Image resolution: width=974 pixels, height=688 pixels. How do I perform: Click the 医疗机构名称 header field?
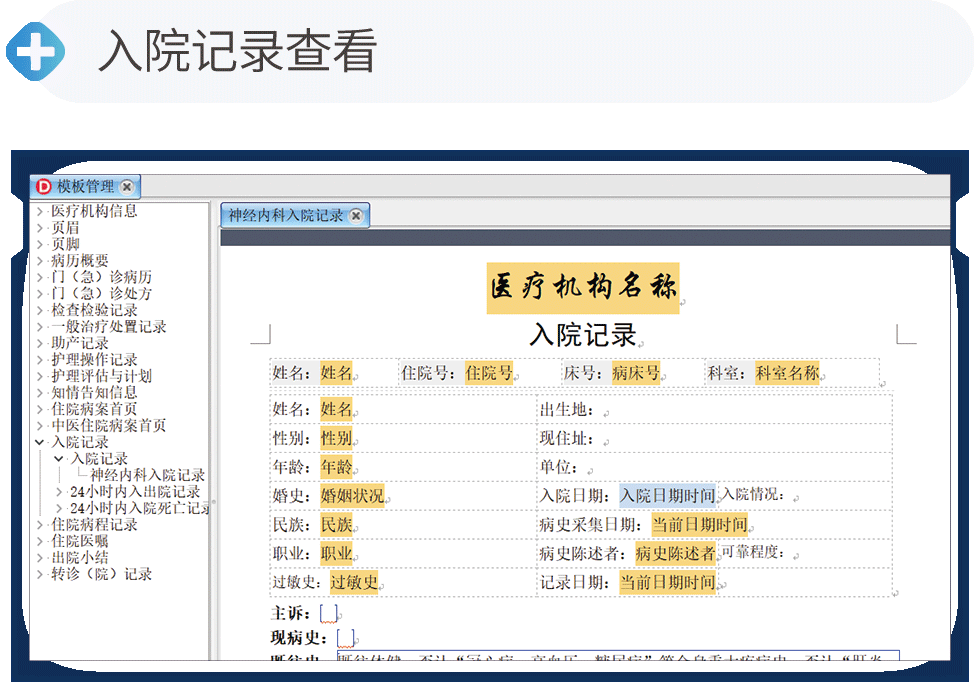point(583,288)
